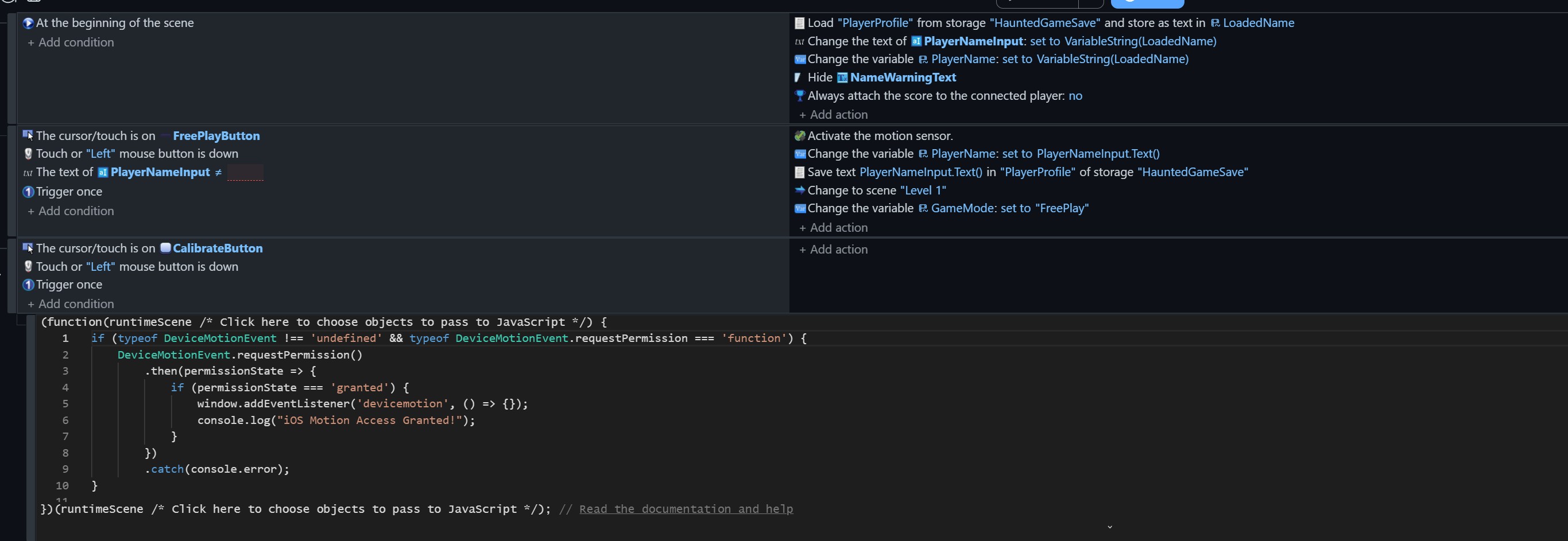Add condition to the CalibrateButton event
1568x541 pixels.
[71, 303]
